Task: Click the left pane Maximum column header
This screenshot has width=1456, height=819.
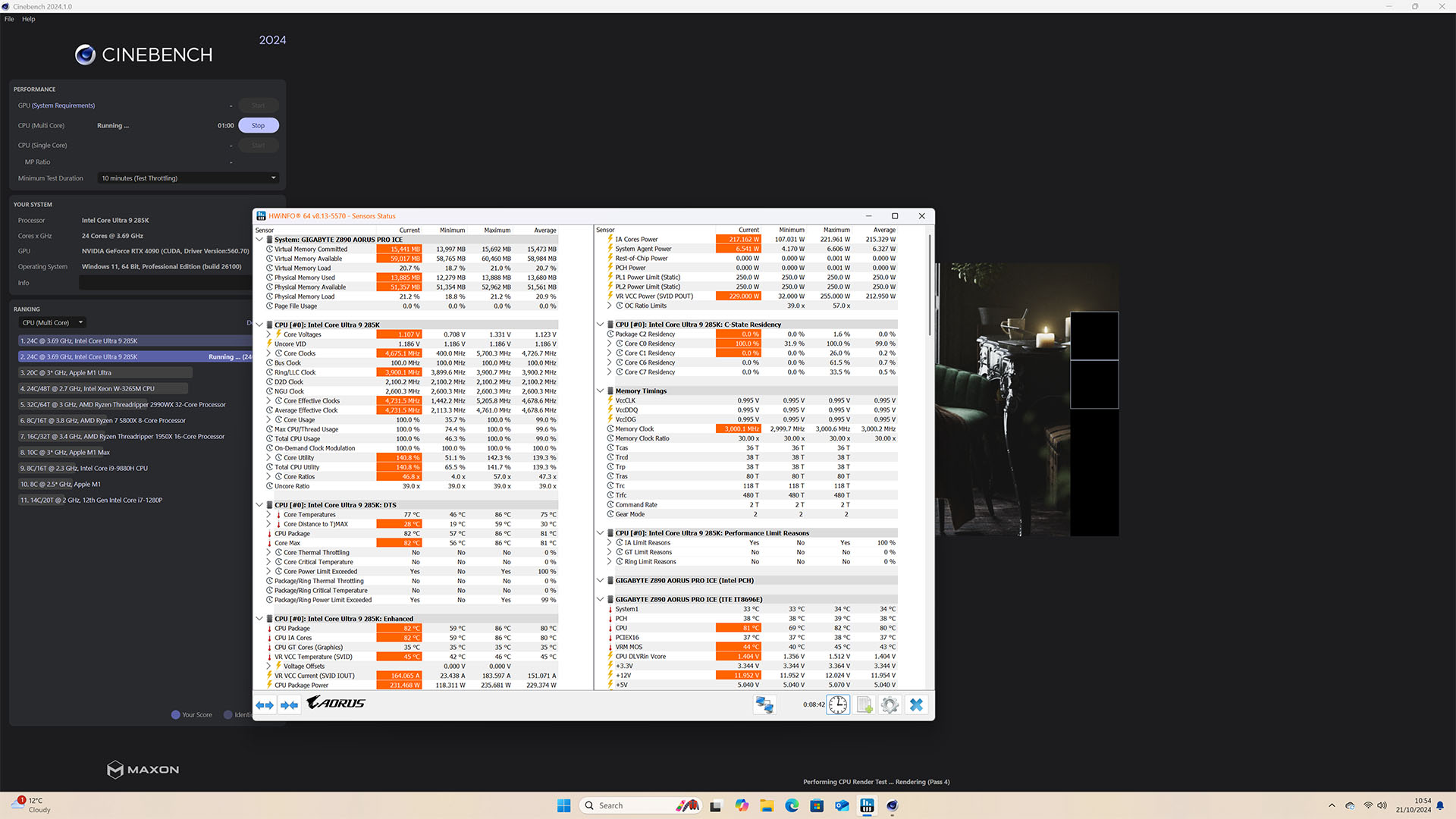Action: click(x=497, y=231)
